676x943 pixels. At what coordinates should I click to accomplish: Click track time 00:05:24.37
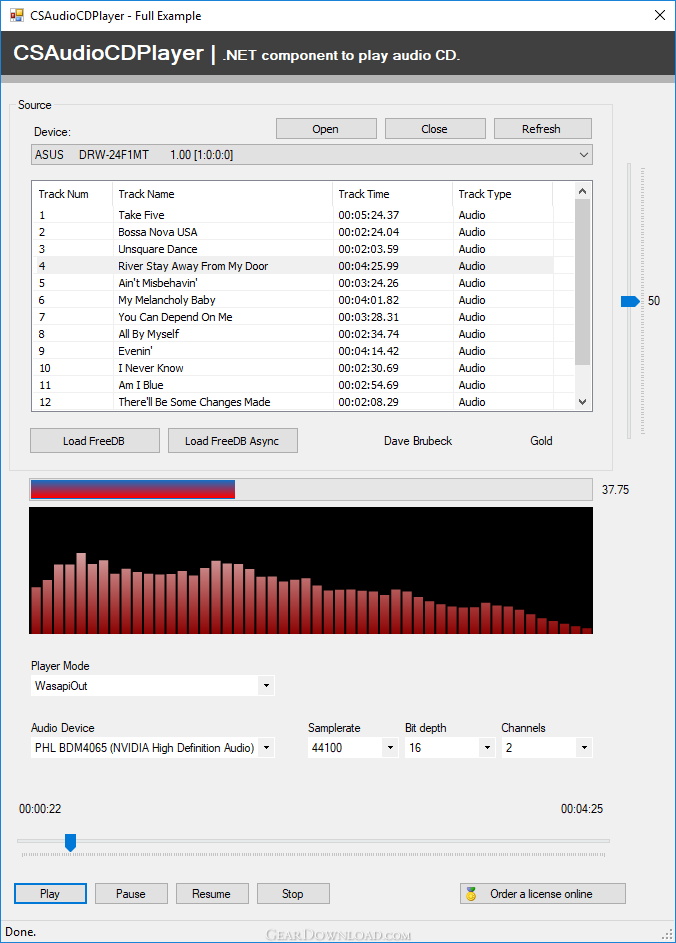(369, 215)
